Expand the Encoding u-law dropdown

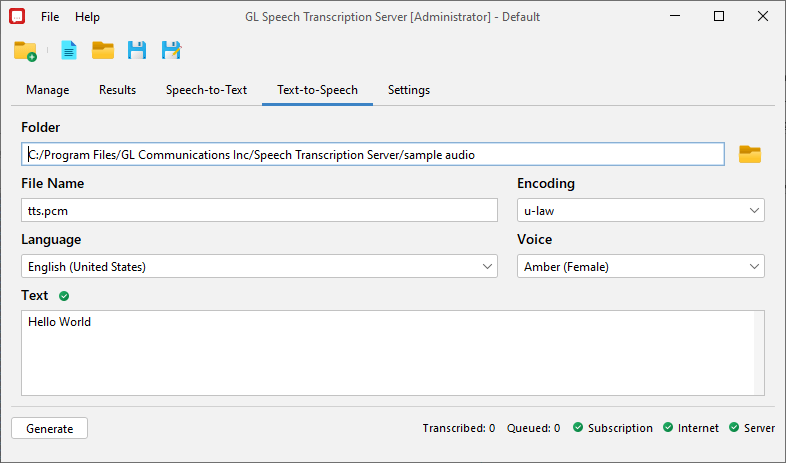pyautogui.click(x=641, y=210)
